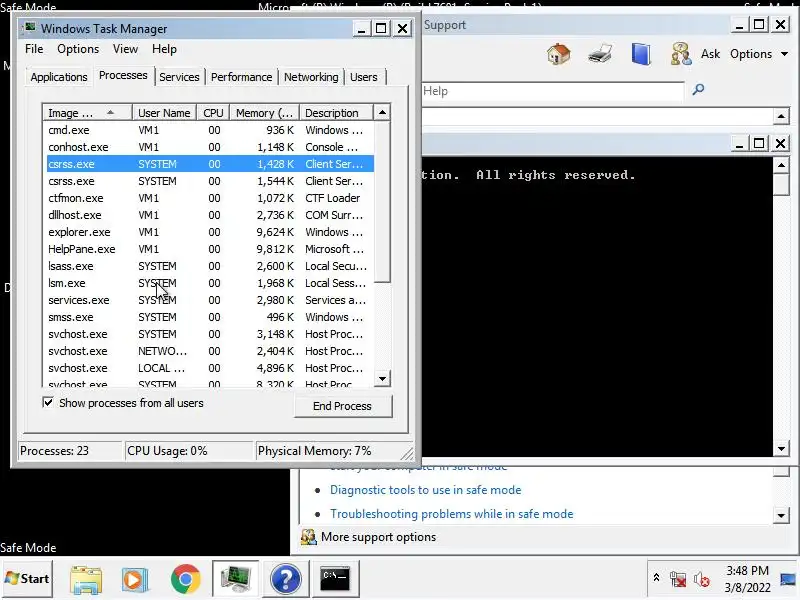Viewport: 800px width, 600px height.
Task: Switch to Networking tab
Action: (x=311, y=77)
